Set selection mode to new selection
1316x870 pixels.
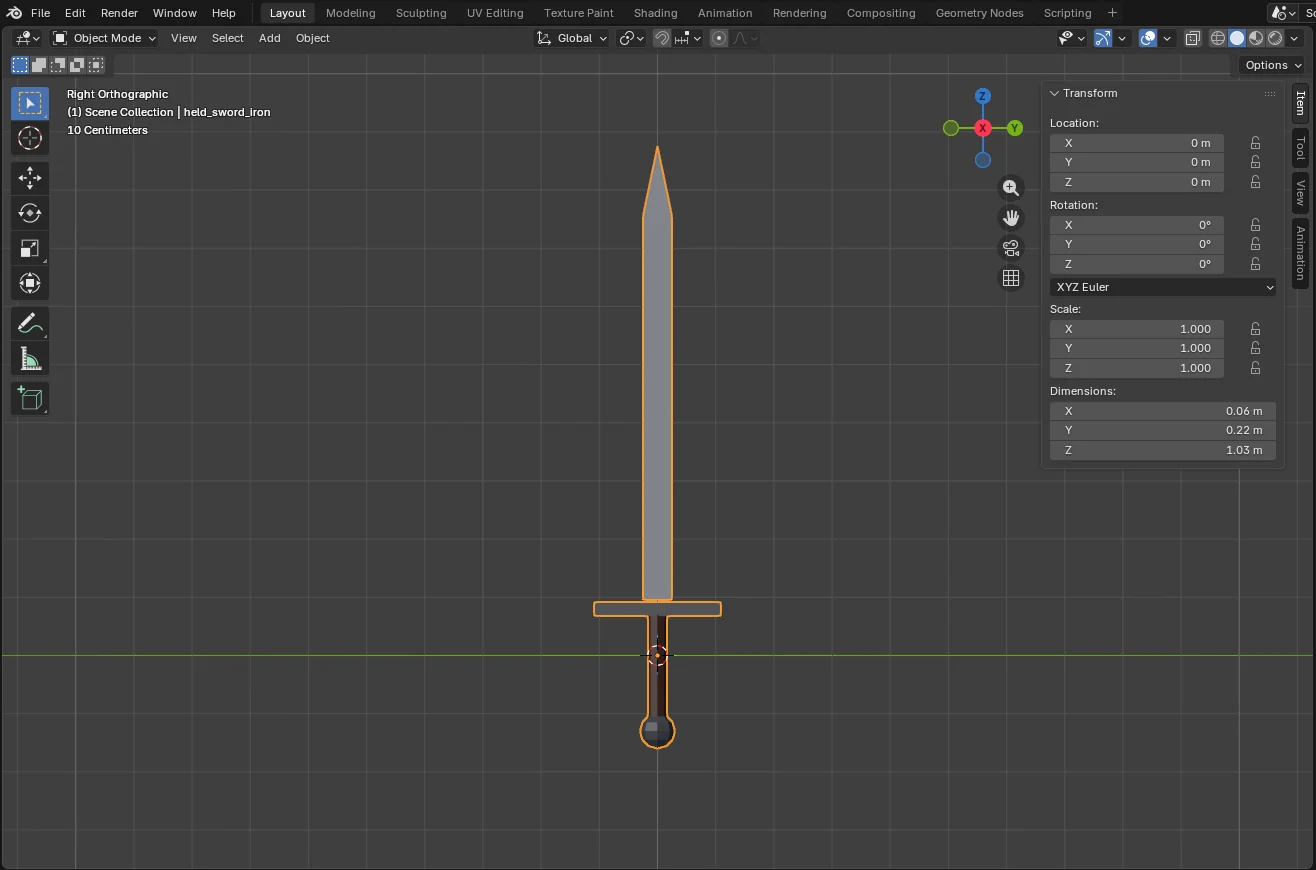[x=20, y=65]
